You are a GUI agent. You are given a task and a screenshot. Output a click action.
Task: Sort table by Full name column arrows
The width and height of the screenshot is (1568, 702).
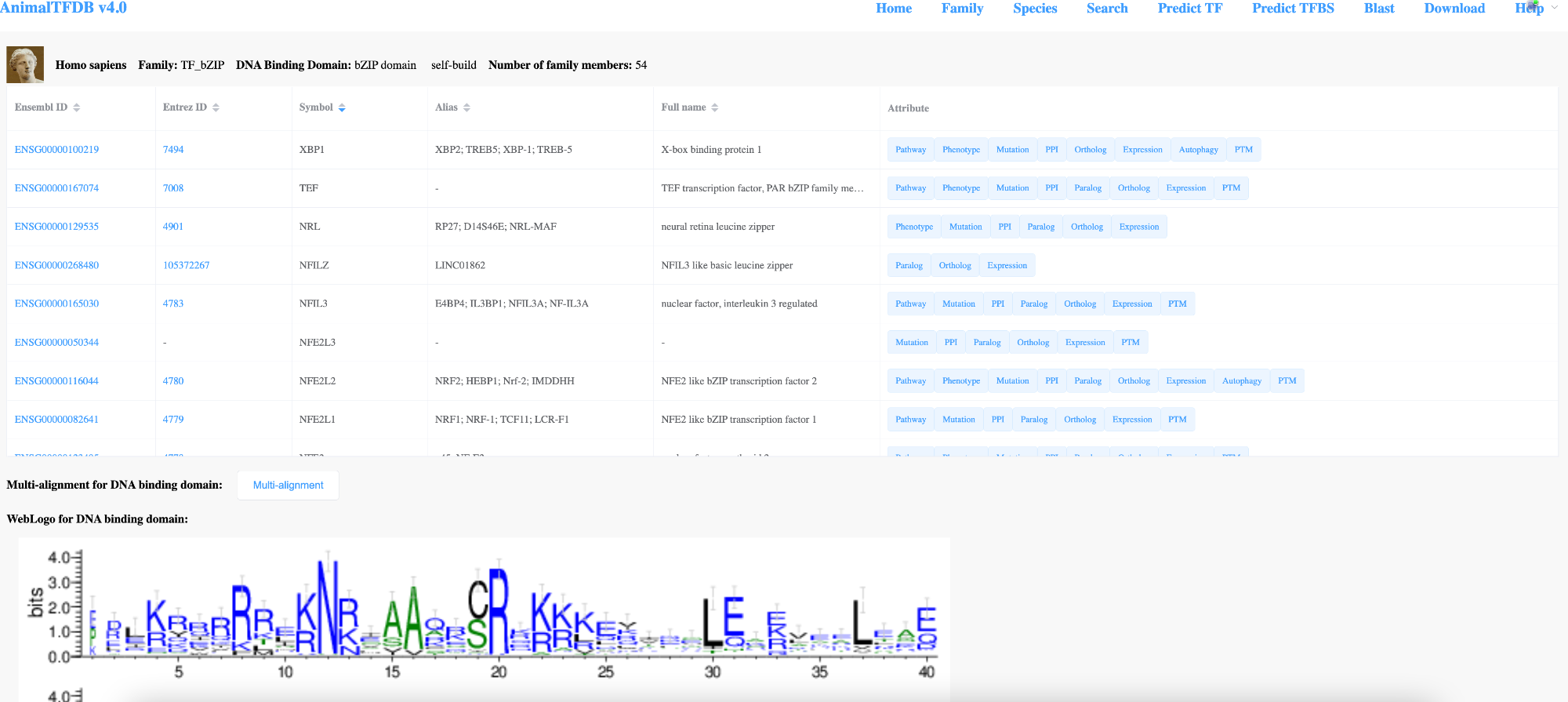coord(715,107)
